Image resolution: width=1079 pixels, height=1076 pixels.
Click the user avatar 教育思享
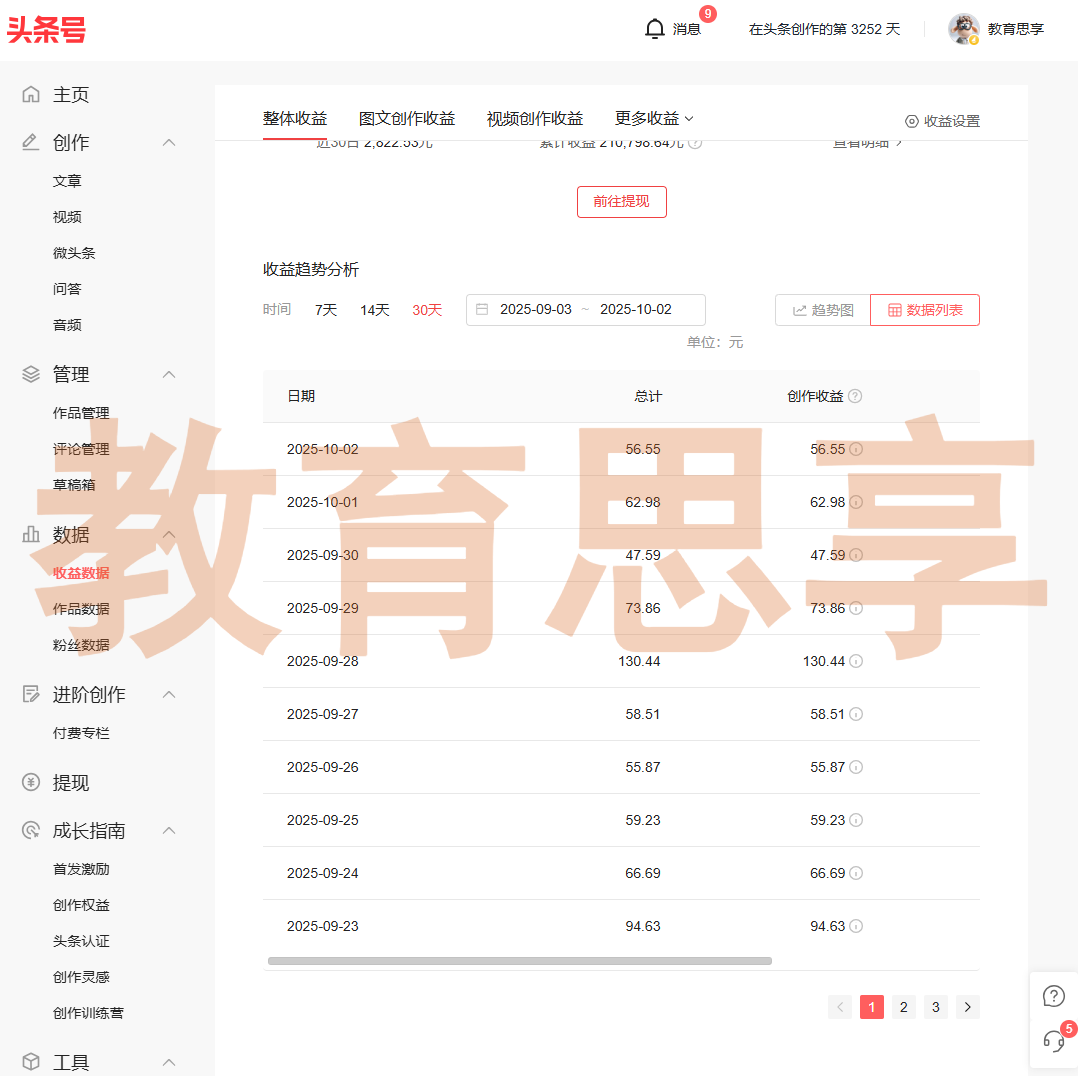(x=964, y=29)
